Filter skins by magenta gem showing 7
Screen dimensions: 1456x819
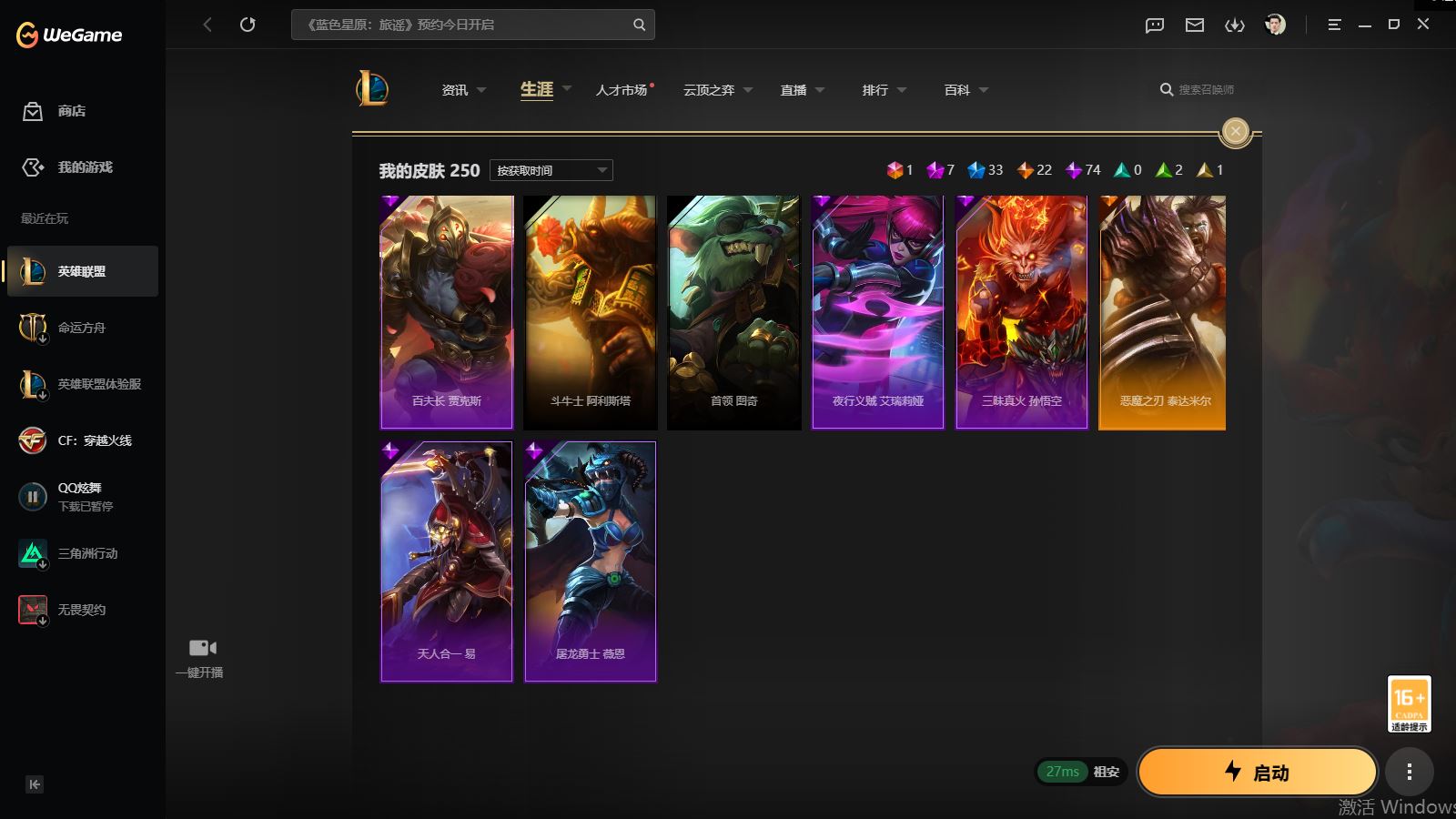[x=940, y=170]
